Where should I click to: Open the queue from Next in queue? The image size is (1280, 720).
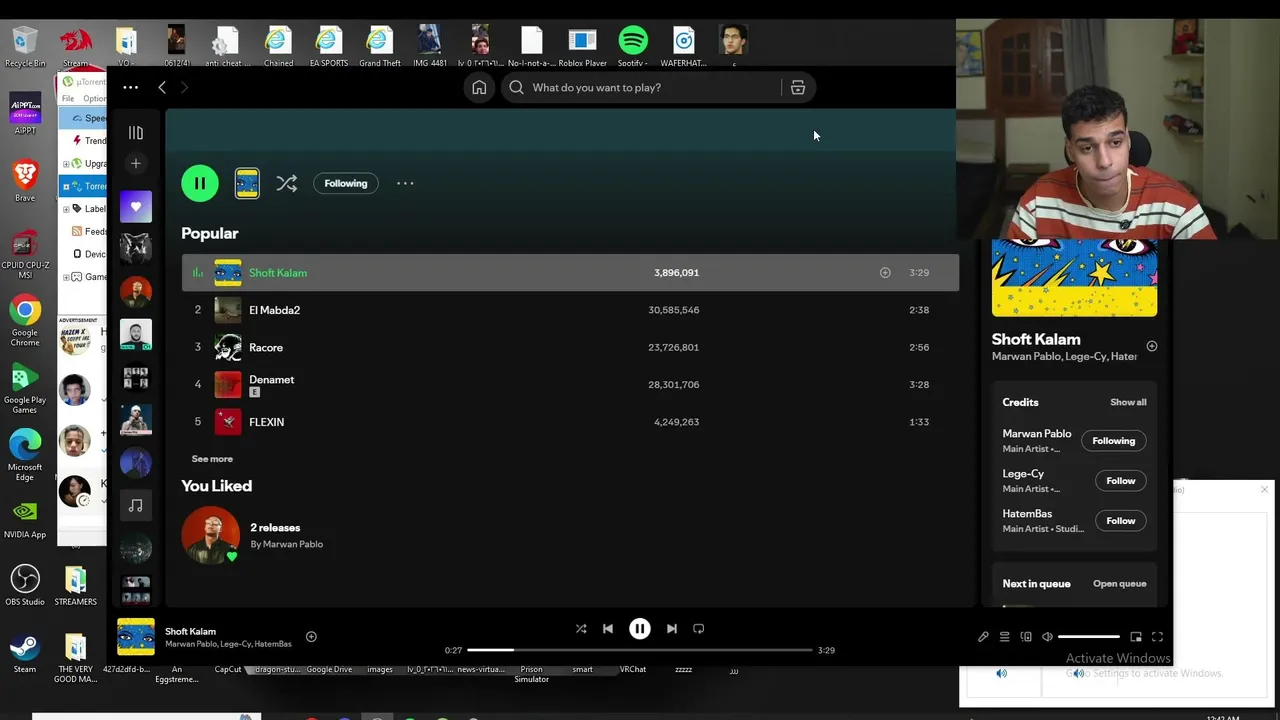(1120, 584)
